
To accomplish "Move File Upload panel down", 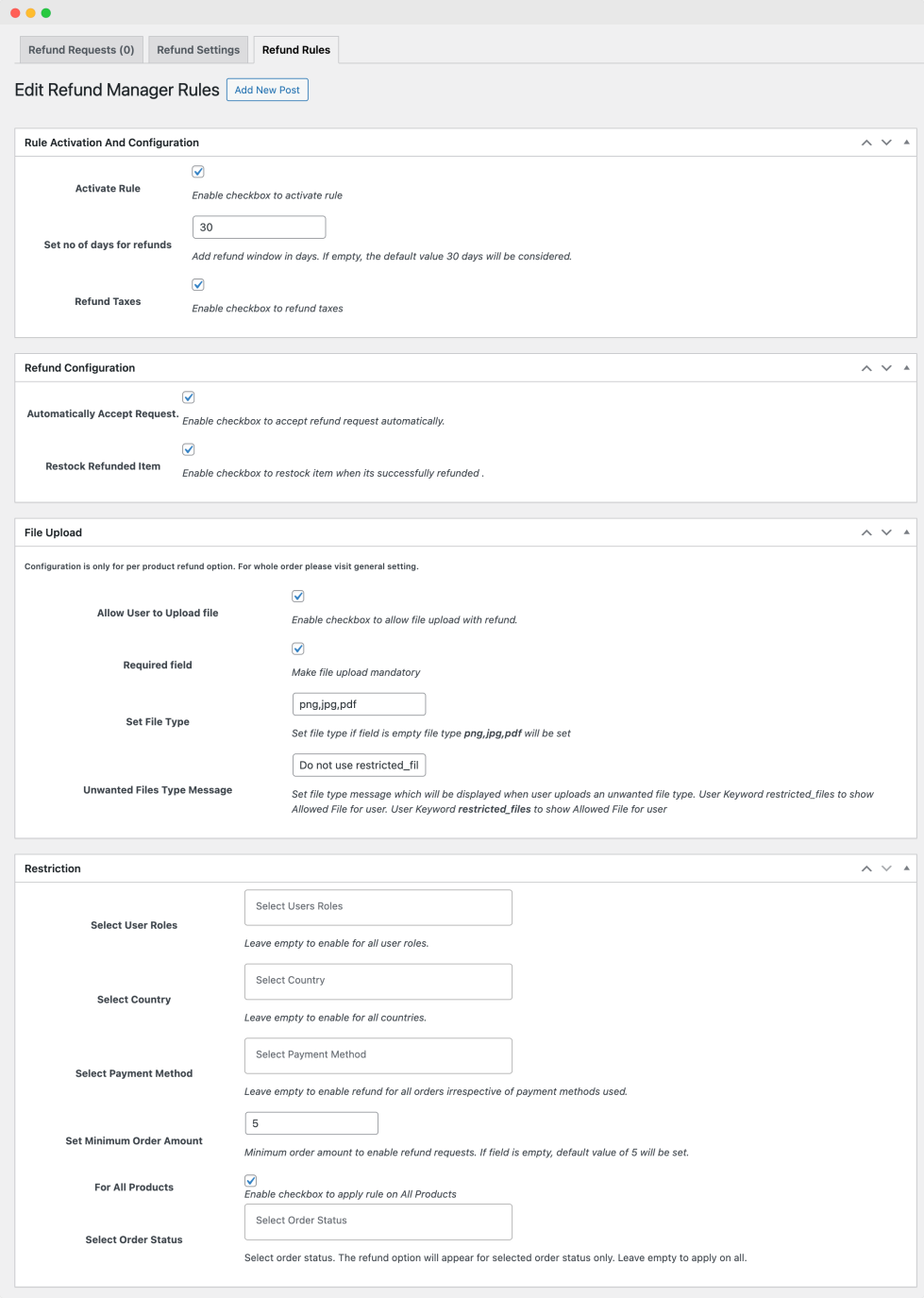I will tap(886, 532).
